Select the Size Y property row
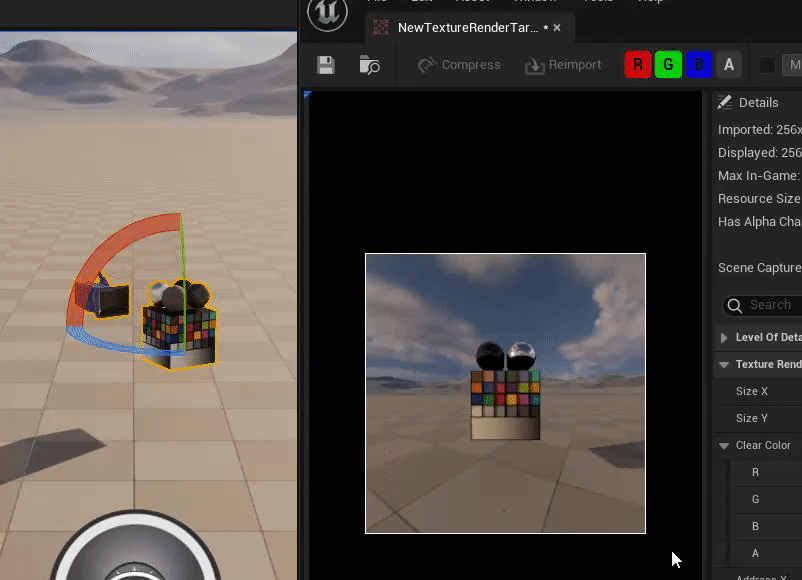The image size is (802, 580). [x=758, y=418]
